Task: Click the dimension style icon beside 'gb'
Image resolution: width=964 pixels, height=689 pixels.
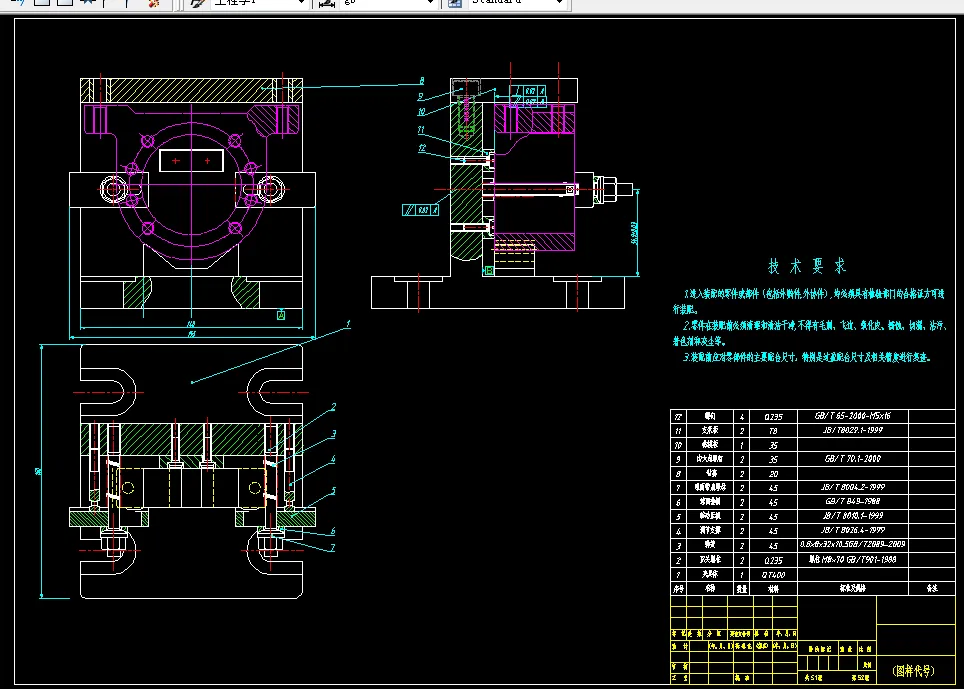Action: tap(326, 2)
